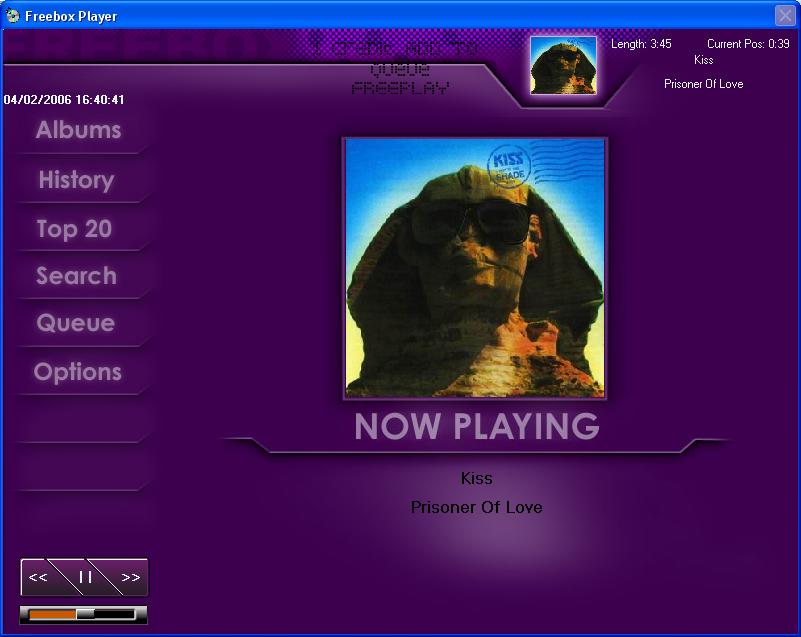Viewport: 801px width, 637px height.
Task: Click the 'Current Pos: 0:39' text
Action: click(748, 44)
